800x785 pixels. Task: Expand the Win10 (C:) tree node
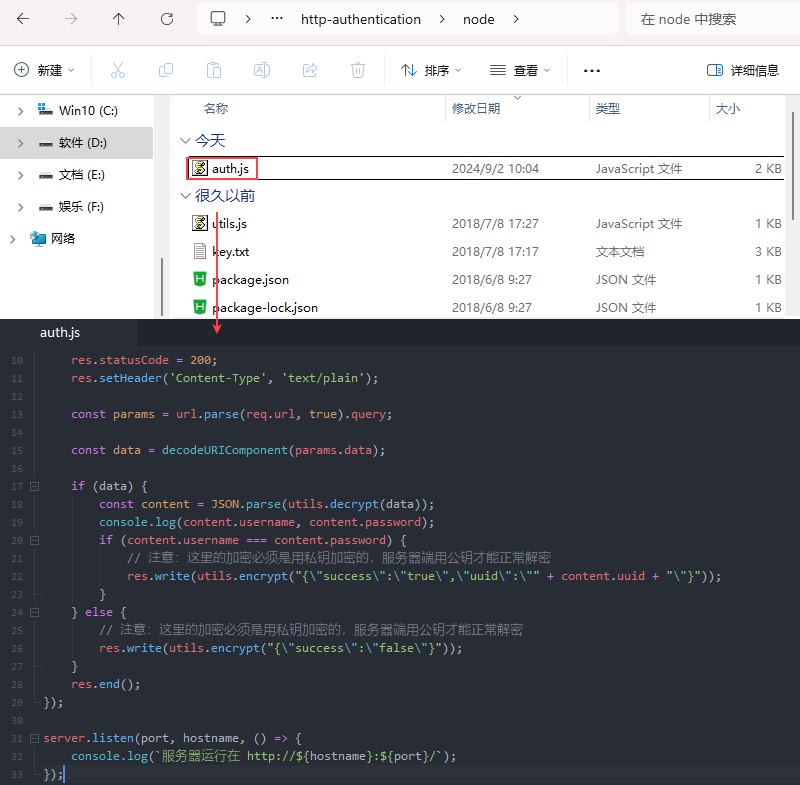click(20, 111)
